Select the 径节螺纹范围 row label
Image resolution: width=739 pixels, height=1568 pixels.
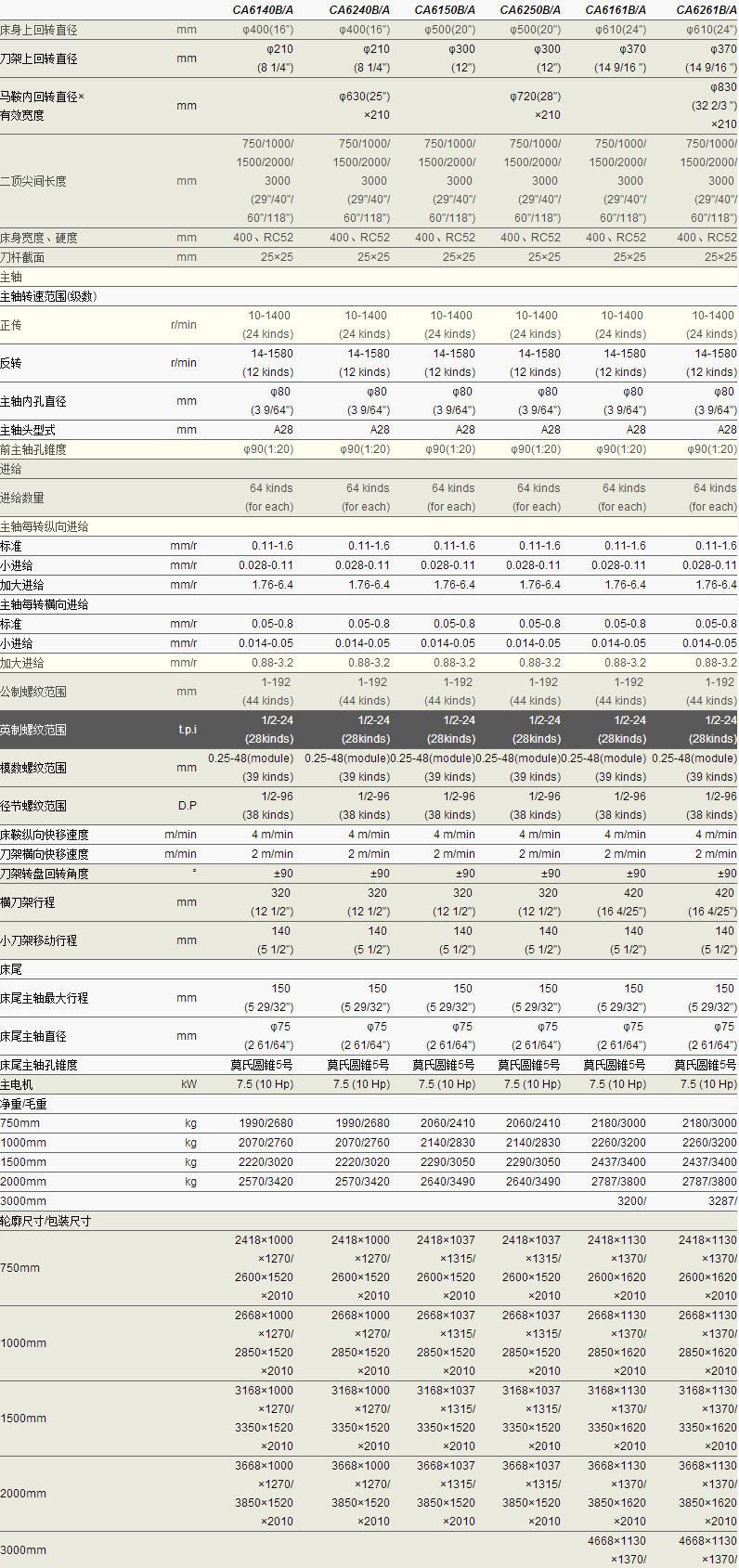(33, 806)
